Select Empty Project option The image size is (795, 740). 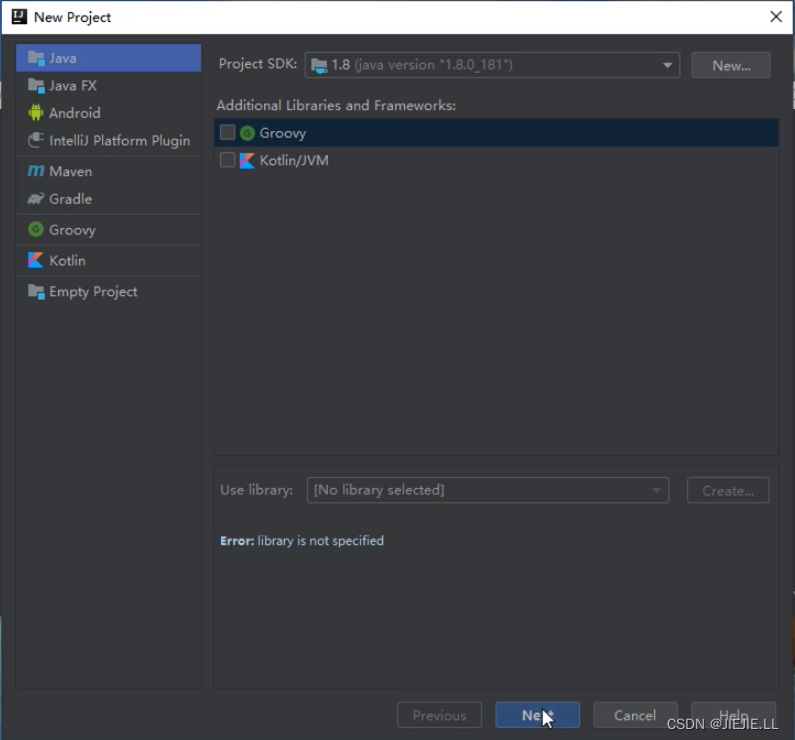pos(109,291)
